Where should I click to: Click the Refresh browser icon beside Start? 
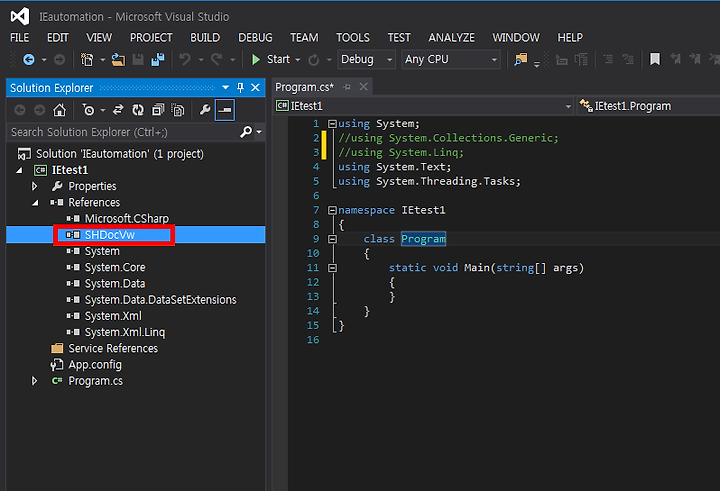point(314,60)
